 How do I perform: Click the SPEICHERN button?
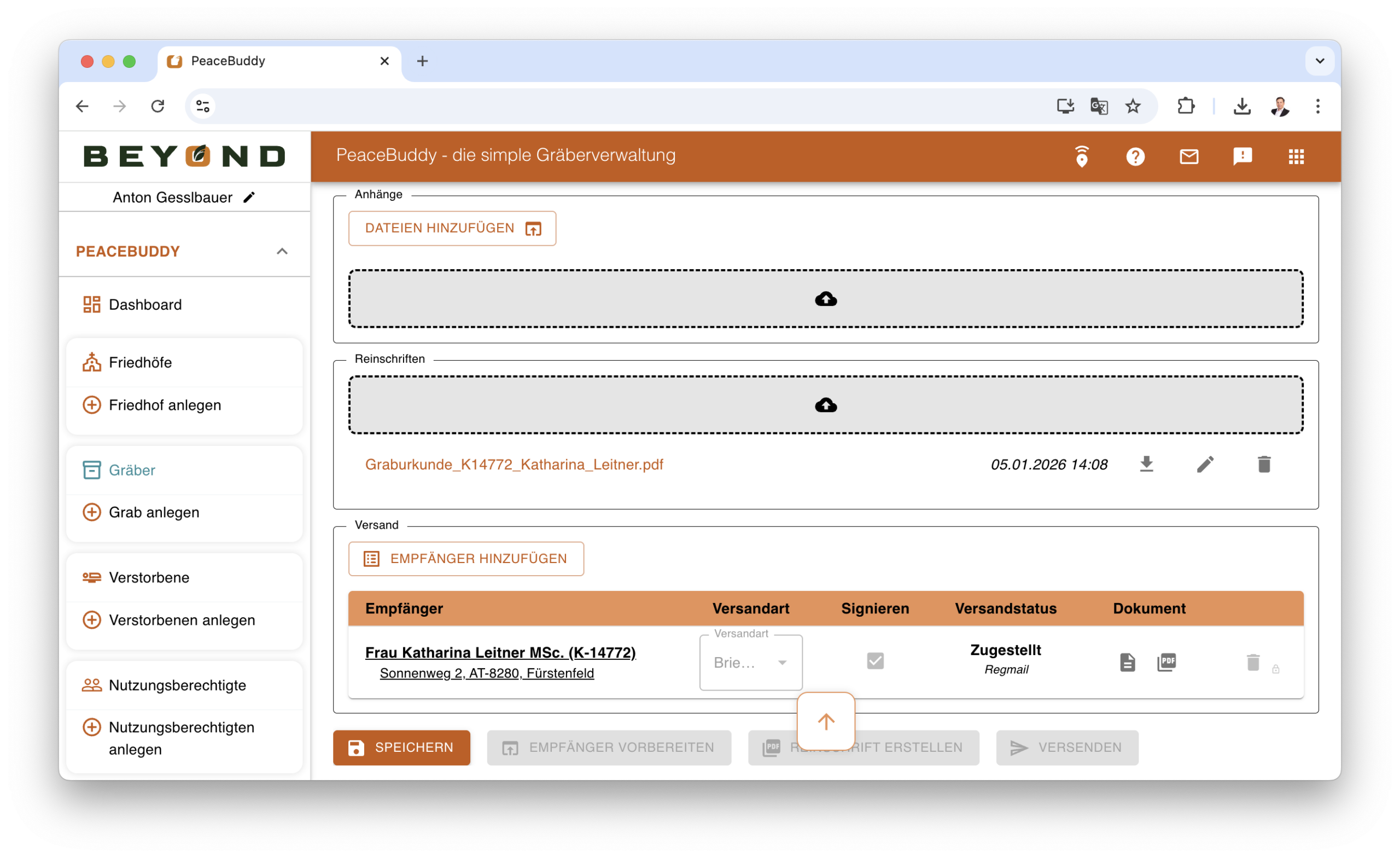coord(401,747)
